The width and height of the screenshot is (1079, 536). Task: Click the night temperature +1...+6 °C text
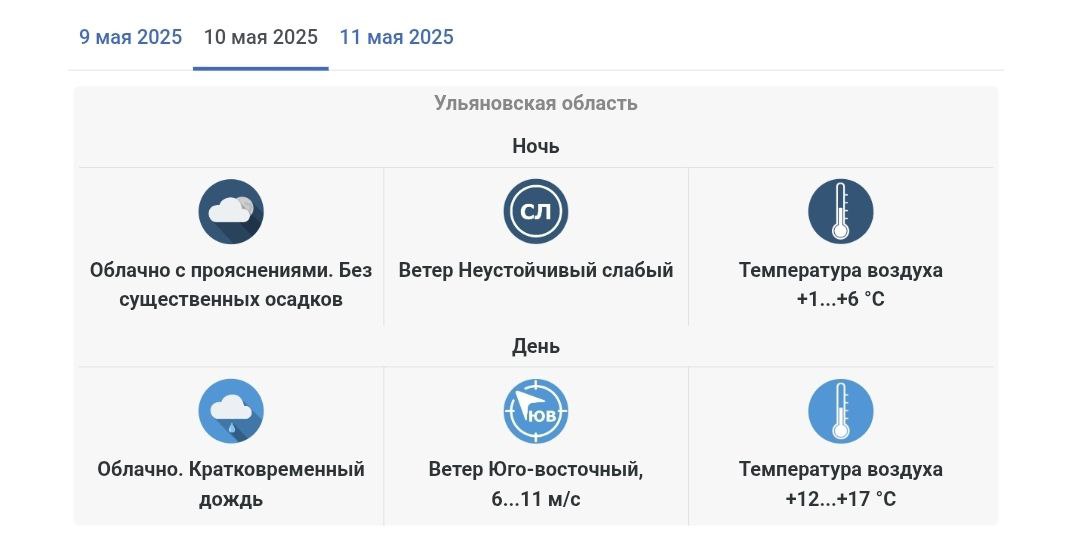(x=841, y=300)
